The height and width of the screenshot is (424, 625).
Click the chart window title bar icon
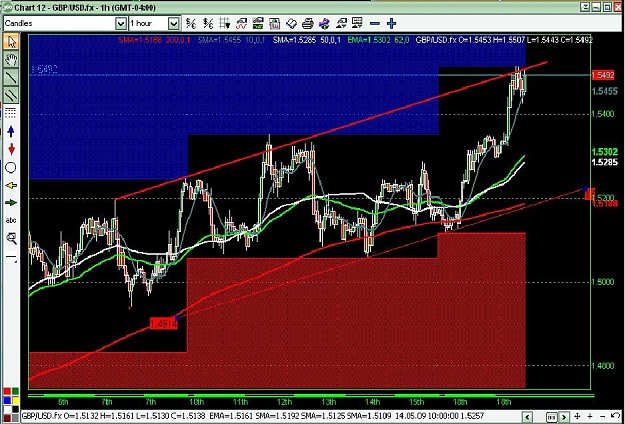point(7,8)
